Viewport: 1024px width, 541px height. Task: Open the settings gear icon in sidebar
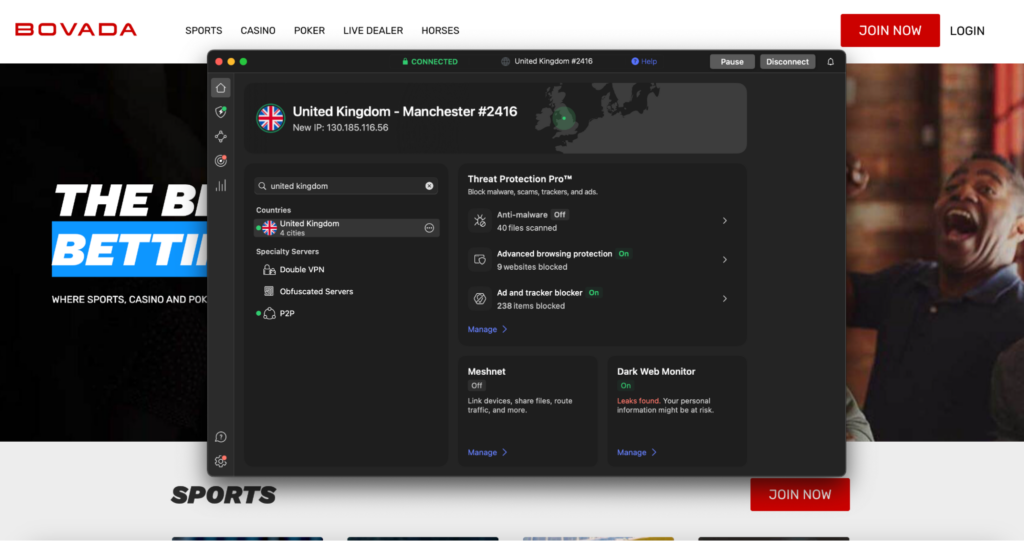[x=221, y=461]
